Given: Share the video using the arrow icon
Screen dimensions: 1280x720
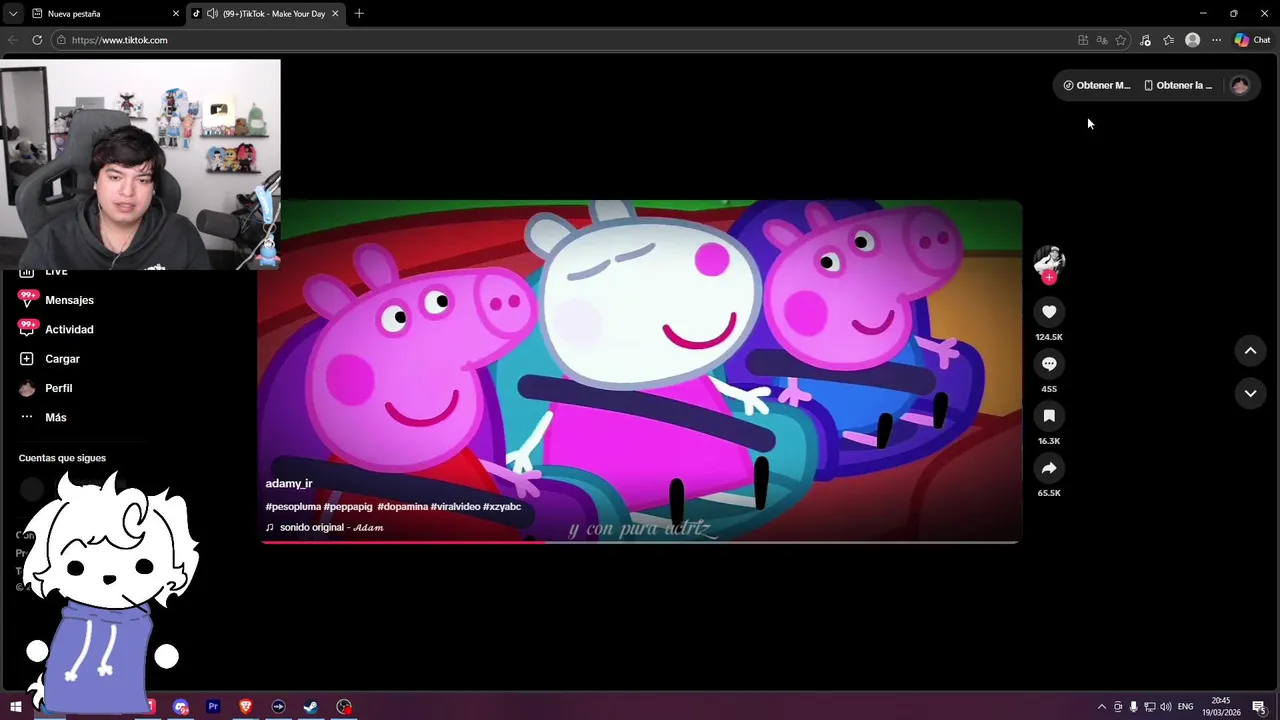Looking at the screenshot, I should 1049,468.
